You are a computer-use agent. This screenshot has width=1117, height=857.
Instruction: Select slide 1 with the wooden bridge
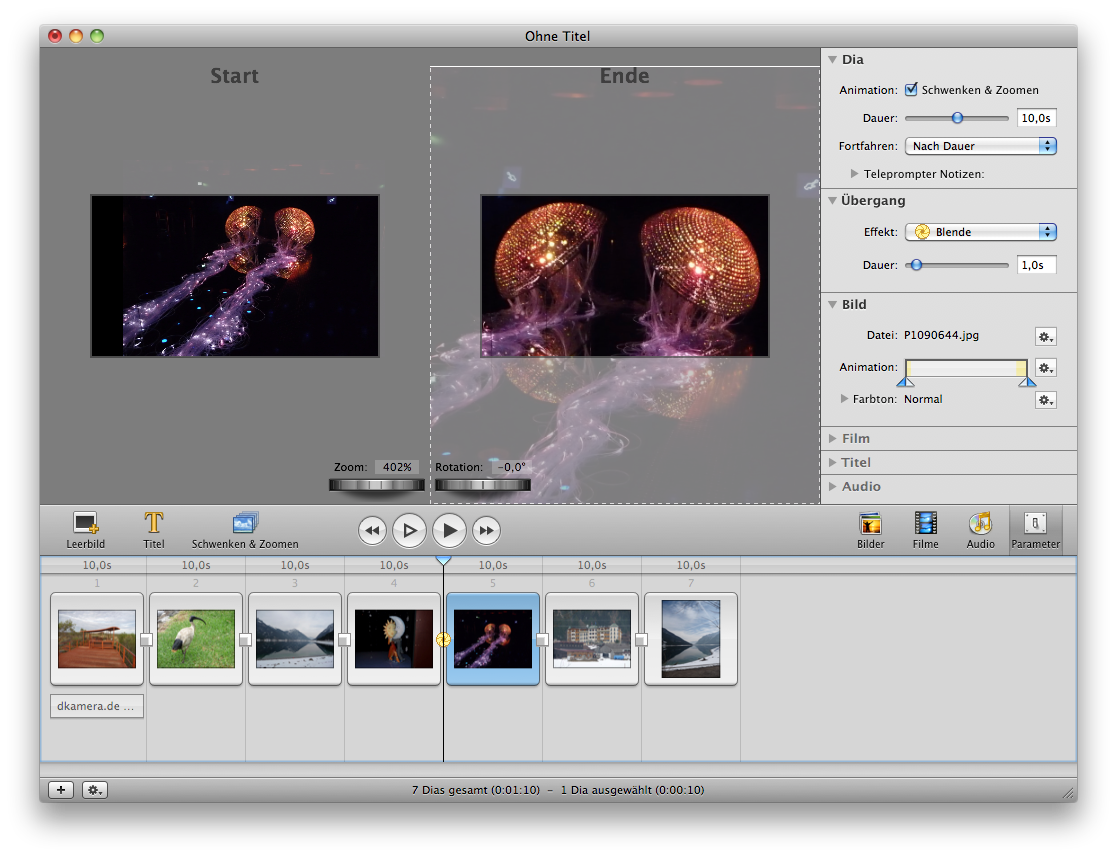click(97, 639)
